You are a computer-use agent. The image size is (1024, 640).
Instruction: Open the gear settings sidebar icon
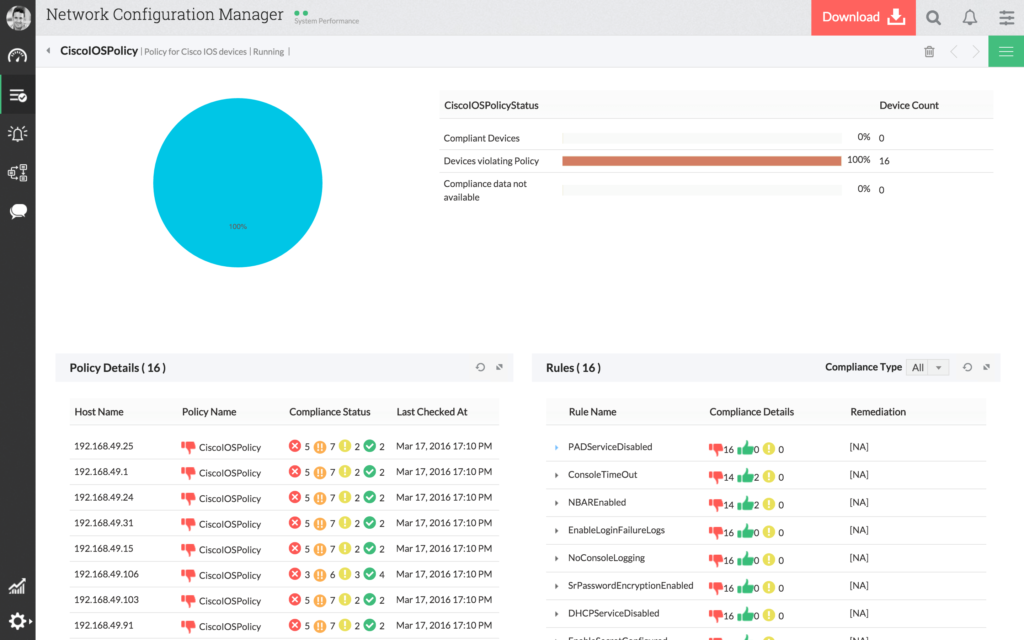coord(17,621)
